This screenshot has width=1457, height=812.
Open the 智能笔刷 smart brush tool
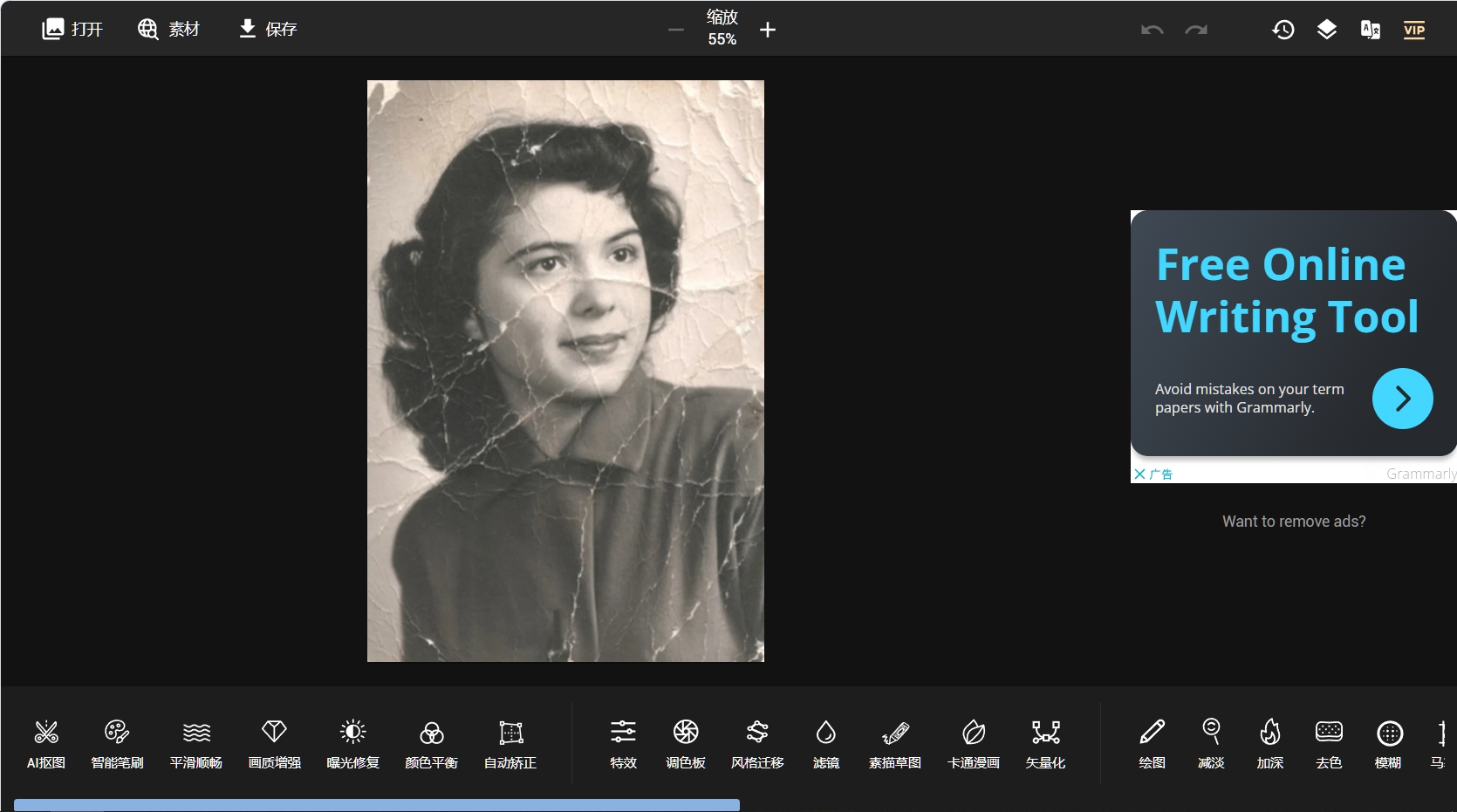(x=117, y=743)
